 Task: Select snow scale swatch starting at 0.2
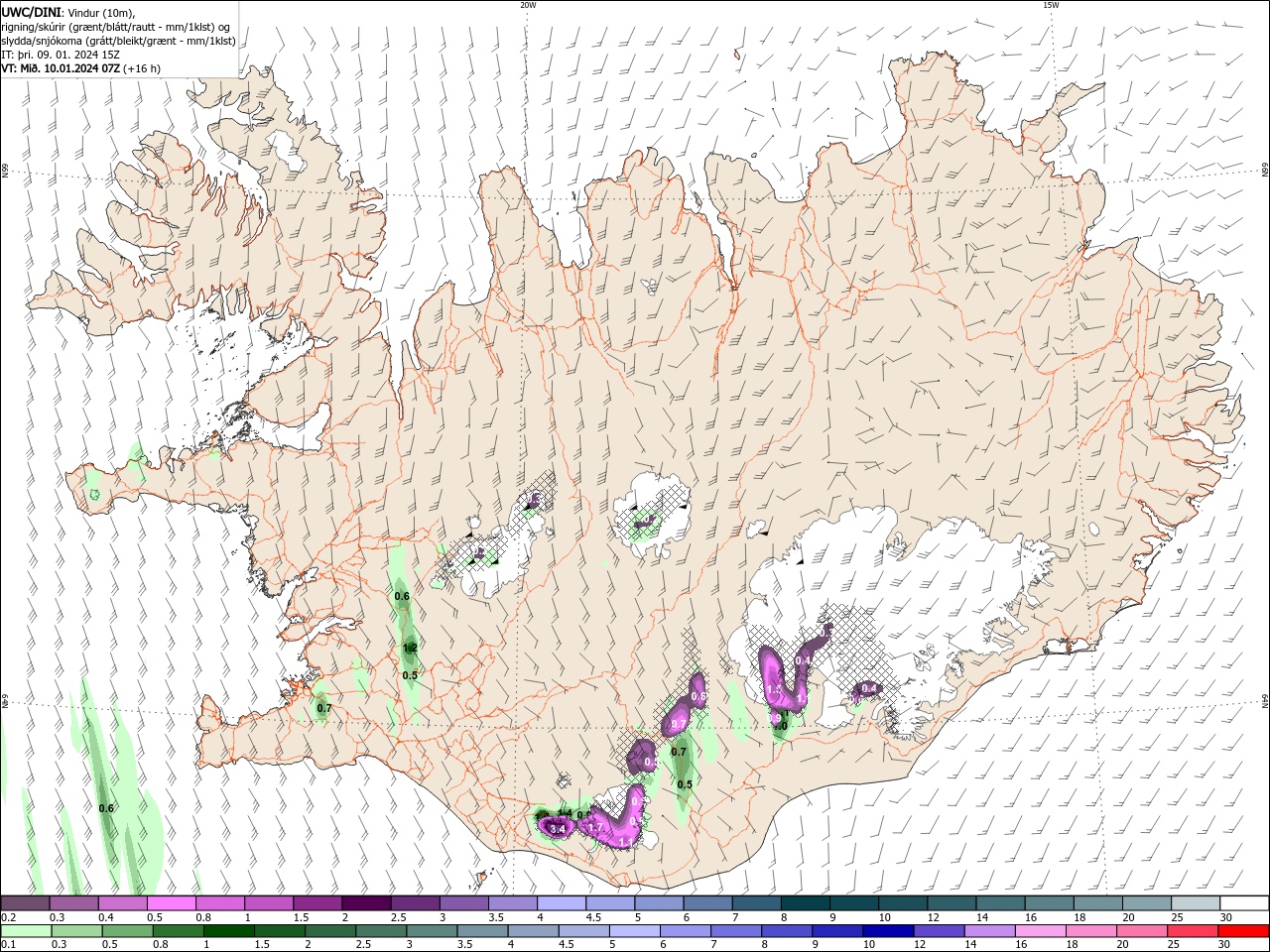click(26, 903)
